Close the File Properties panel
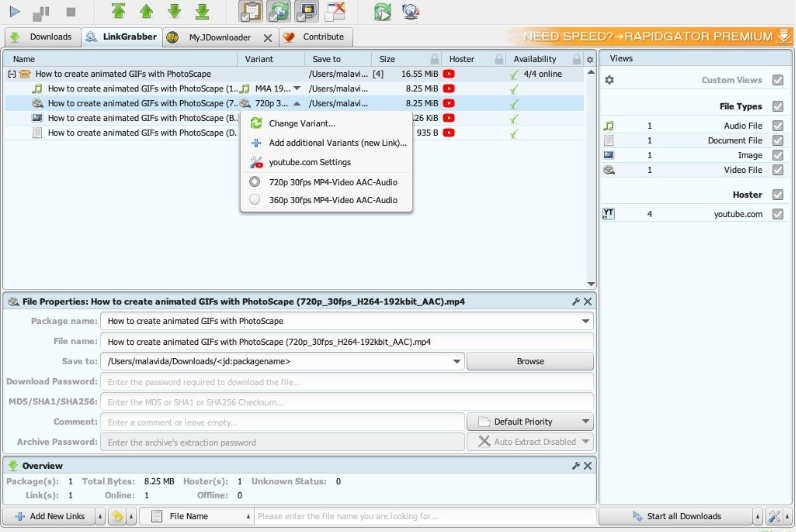 click(x=588, y=302)
